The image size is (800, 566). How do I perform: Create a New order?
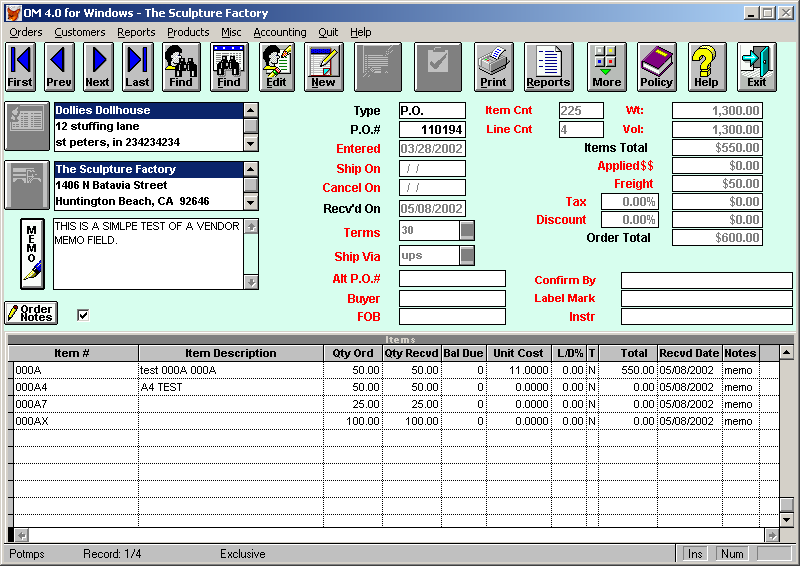click(x=323, y=67)
